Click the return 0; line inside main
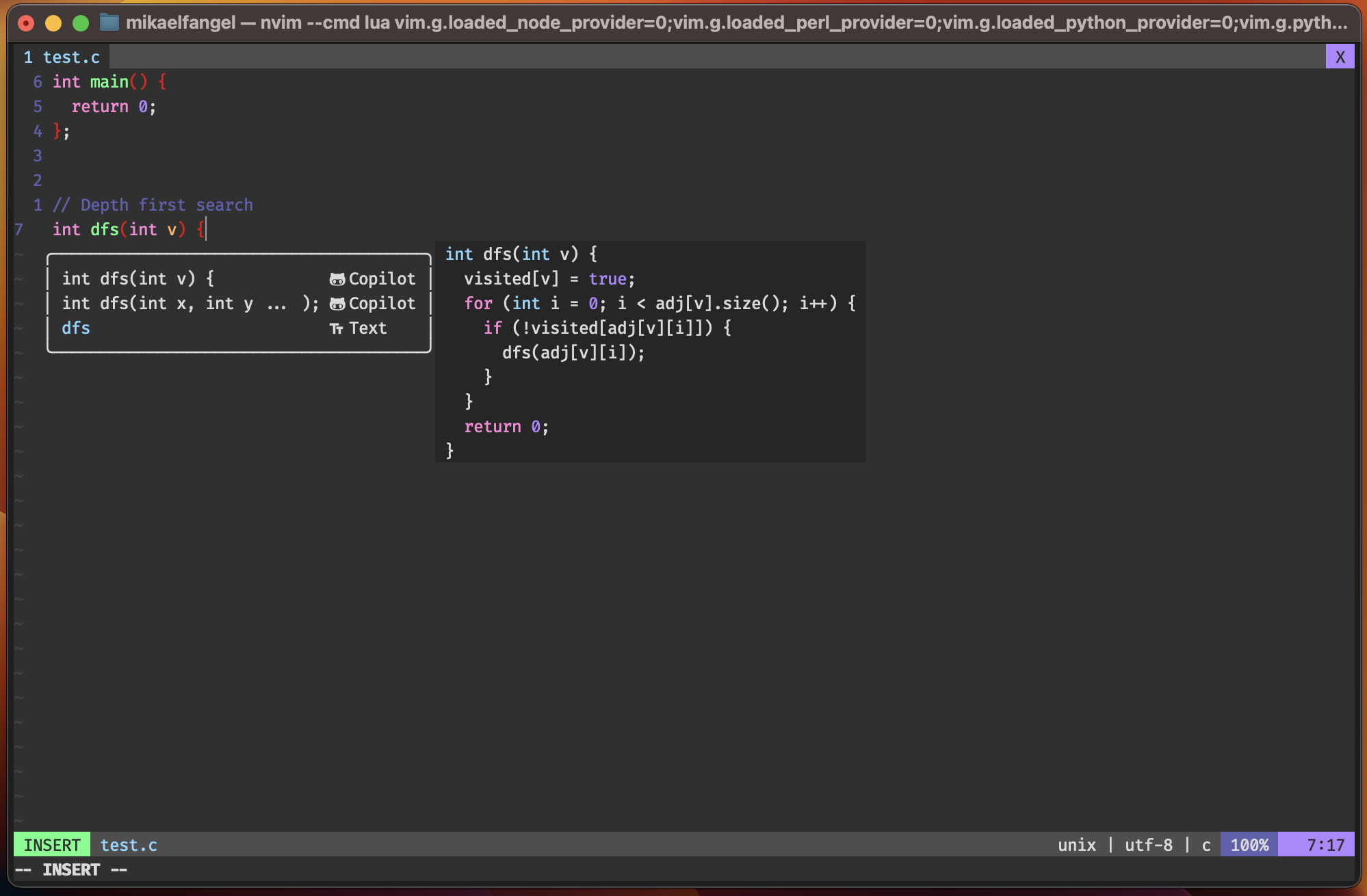 pyautogui.click(x=113, y=106)
